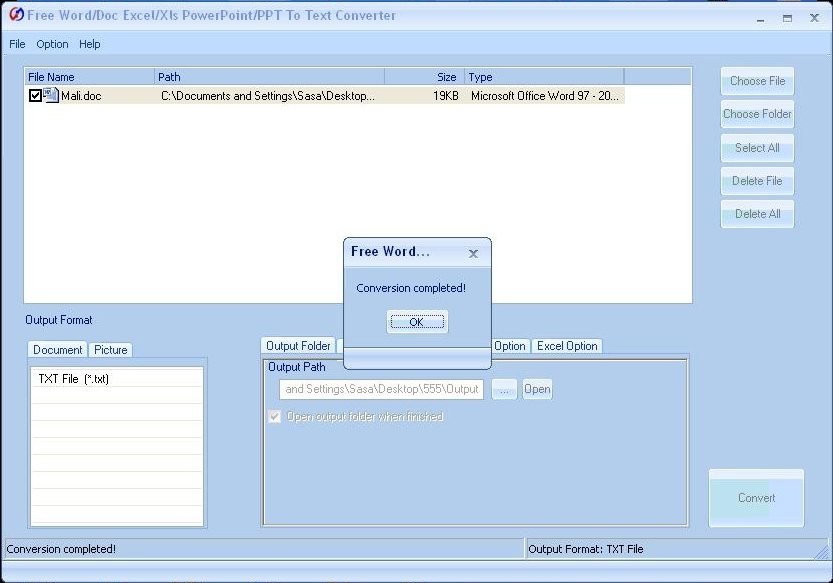
Task: Confirm the dialog by clicking OK
Action: coord(417,322)
